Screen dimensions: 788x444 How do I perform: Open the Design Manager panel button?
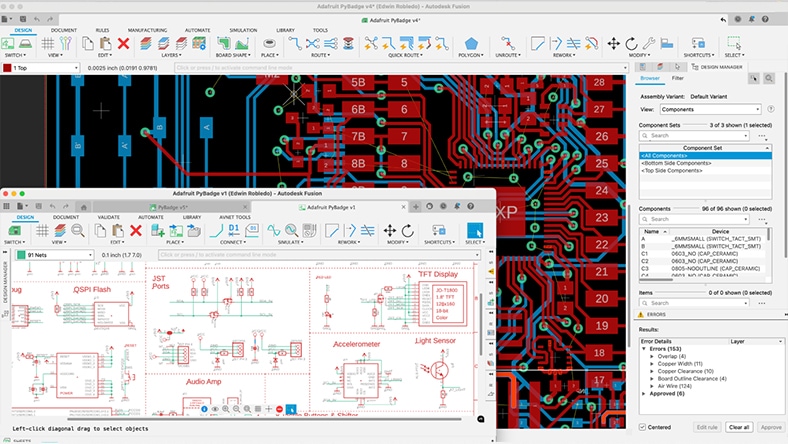click(717, 67)
